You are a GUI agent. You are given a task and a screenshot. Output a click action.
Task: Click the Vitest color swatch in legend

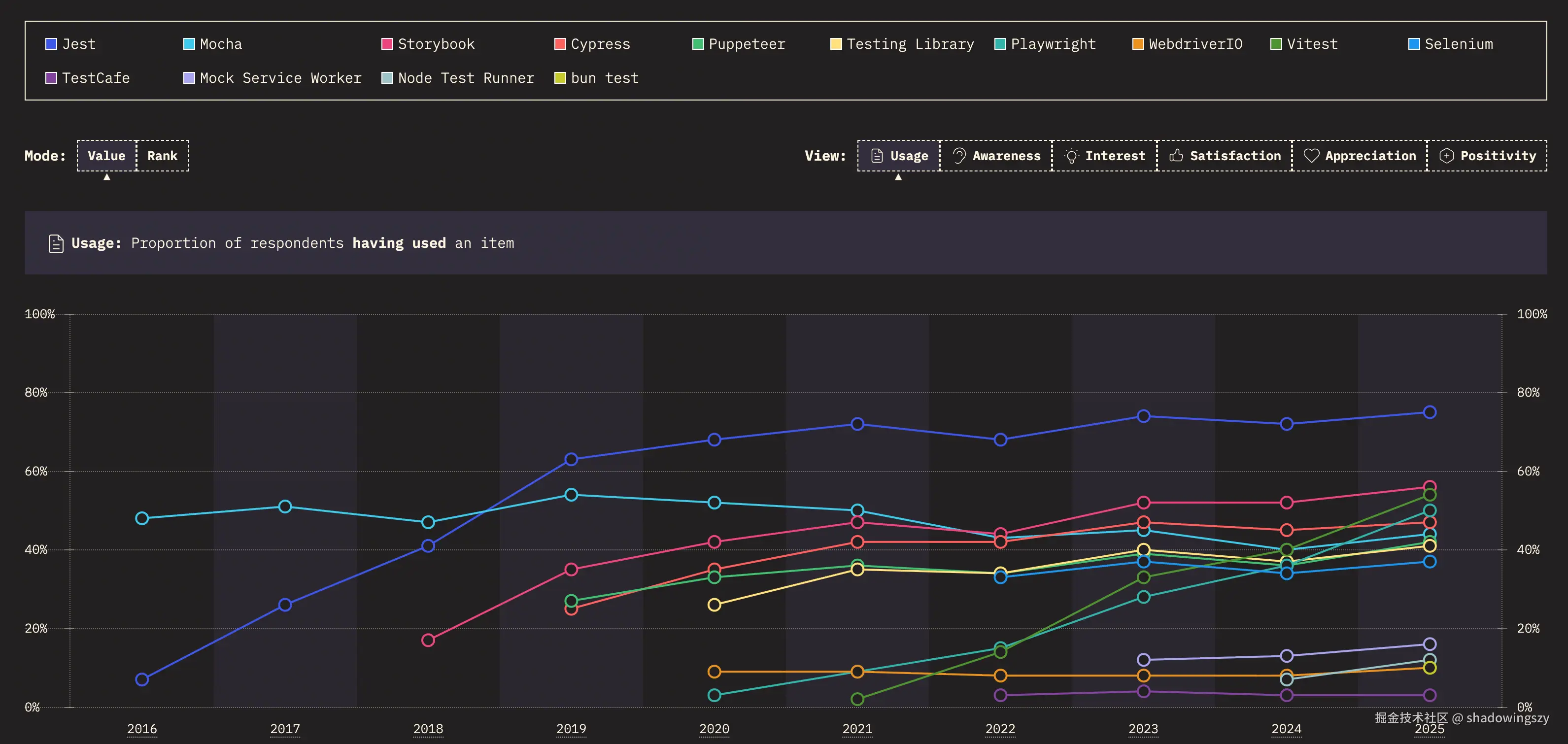click(1276, 44)
